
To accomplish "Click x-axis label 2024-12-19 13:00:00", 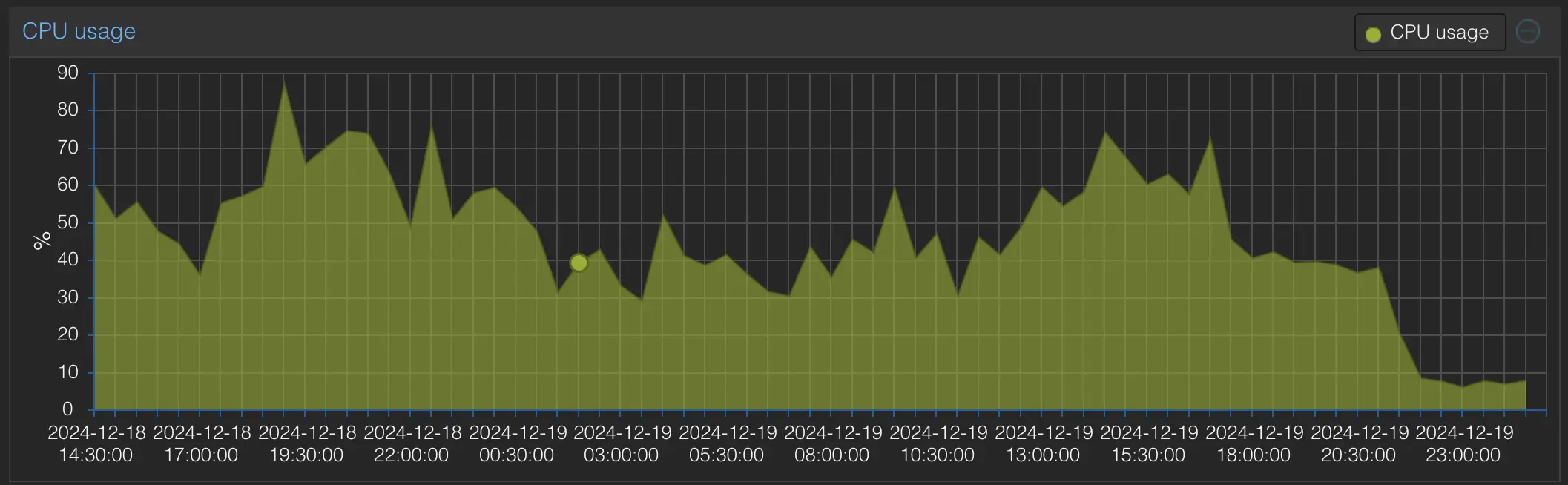I will (1043, 443).
